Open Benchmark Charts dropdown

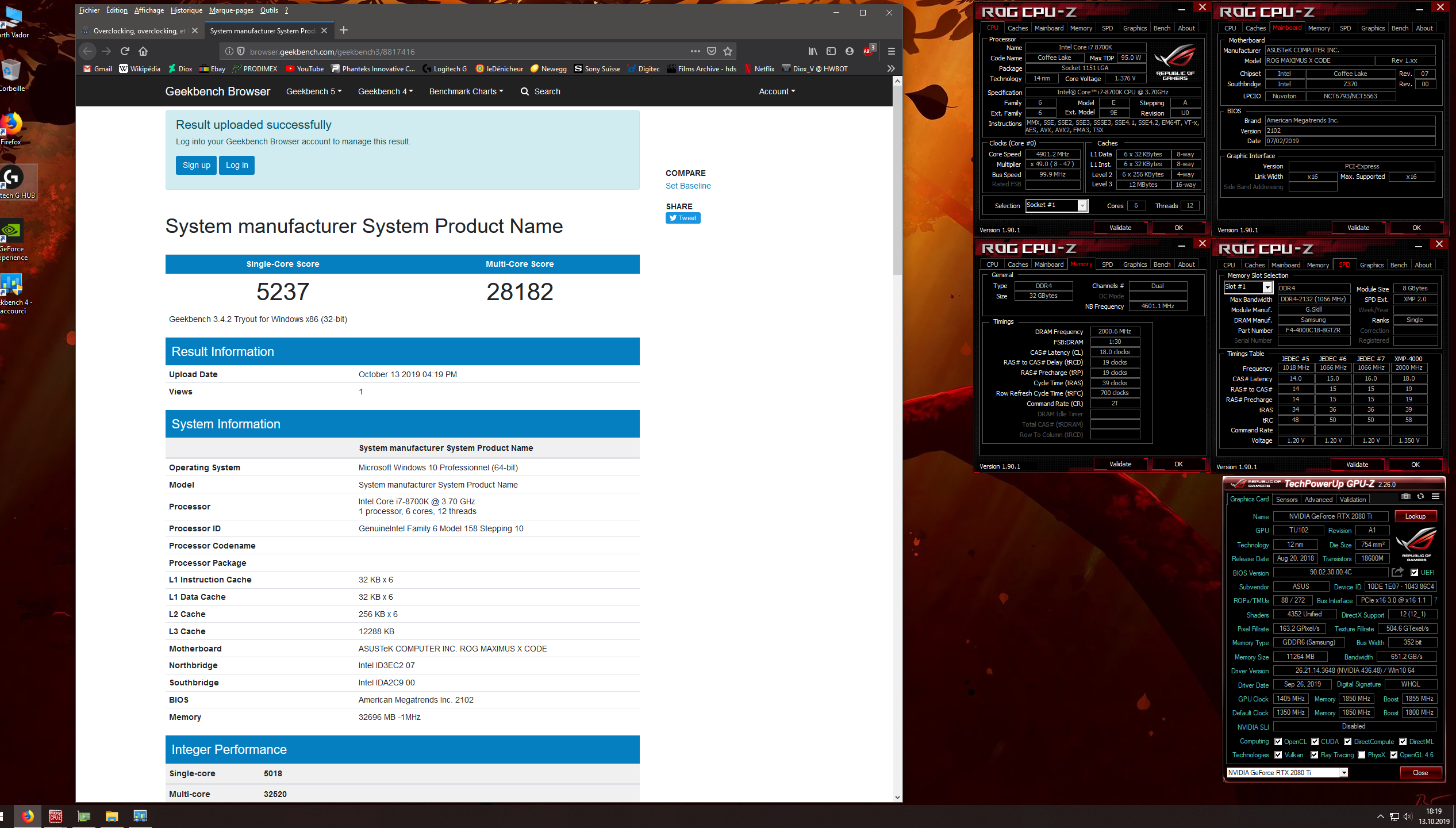click(466, 91)
